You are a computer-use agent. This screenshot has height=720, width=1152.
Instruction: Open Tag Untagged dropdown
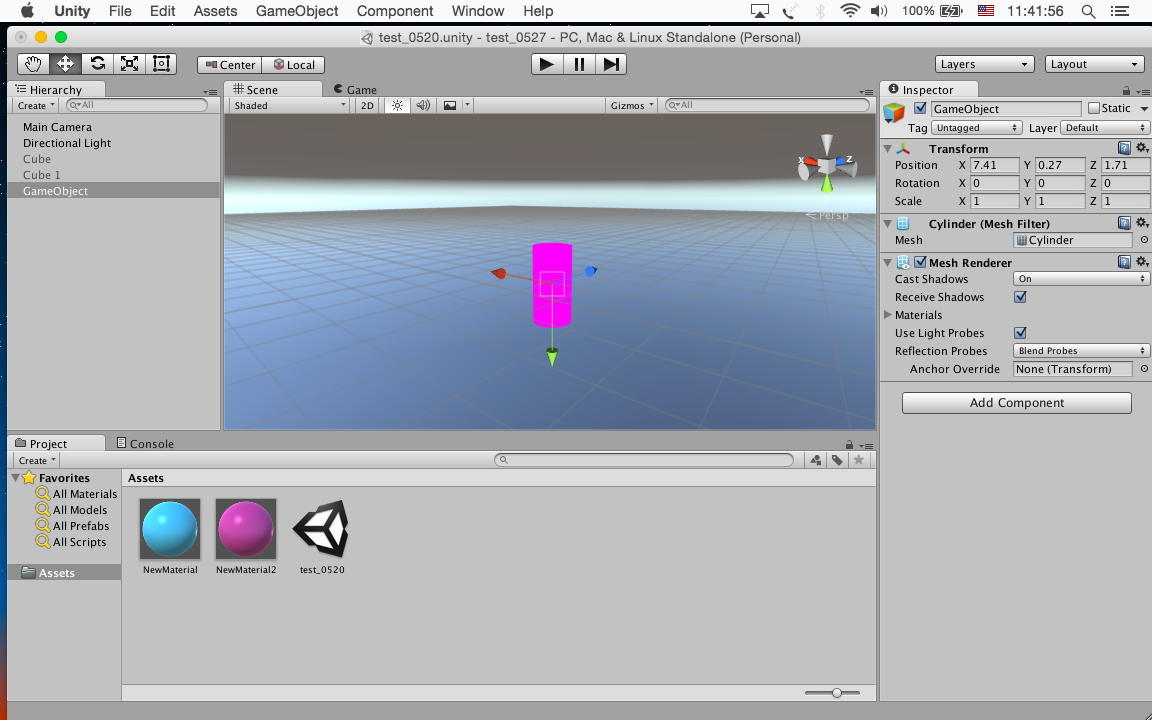point(976,128)
